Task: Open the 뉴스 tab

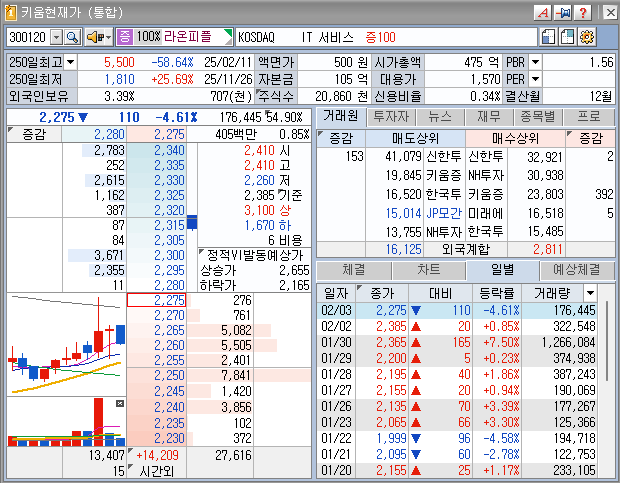Action: pos(440,117)
